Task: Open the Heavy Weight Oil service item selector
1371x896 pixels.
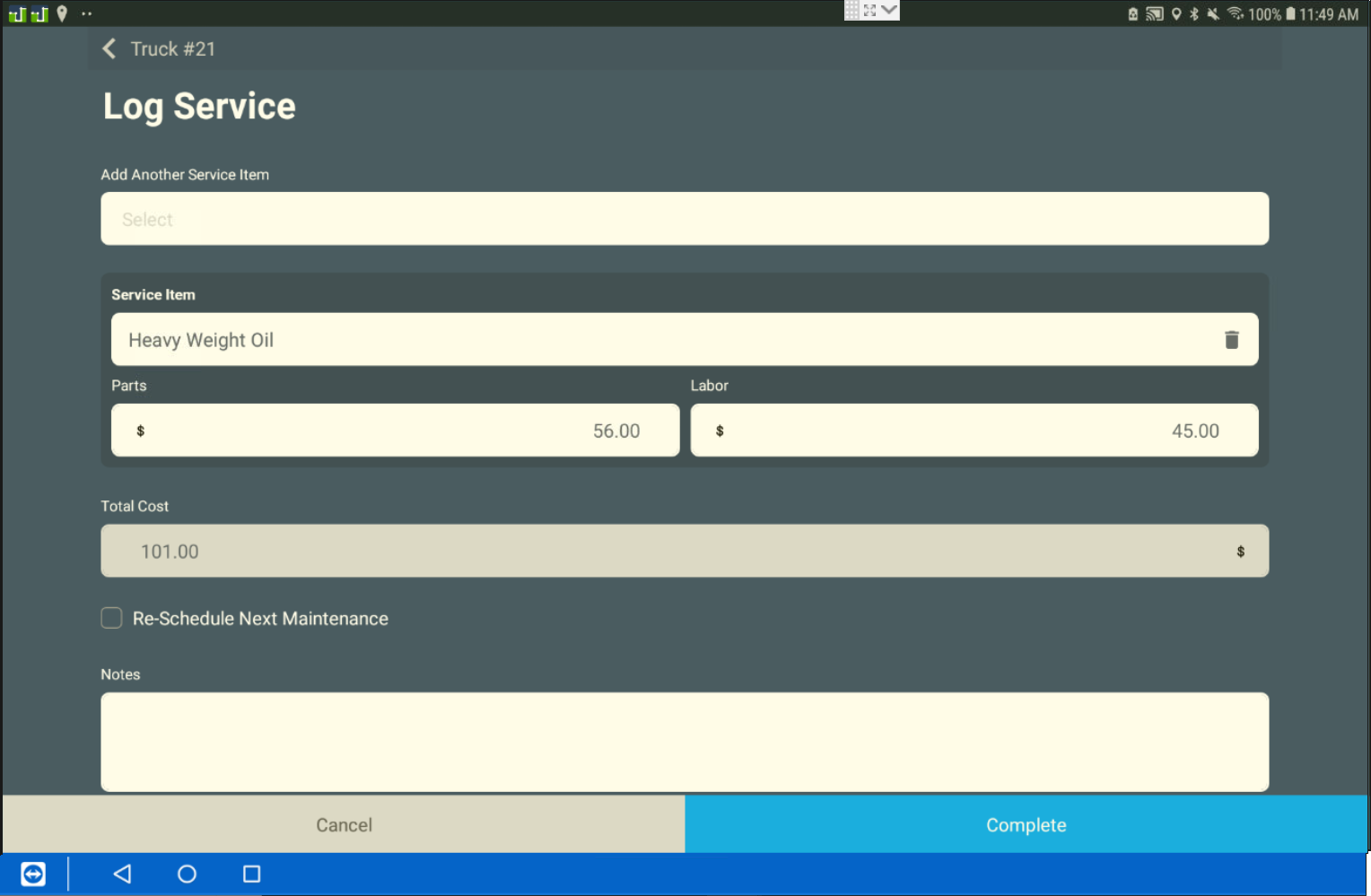Action: coord(664,340)
